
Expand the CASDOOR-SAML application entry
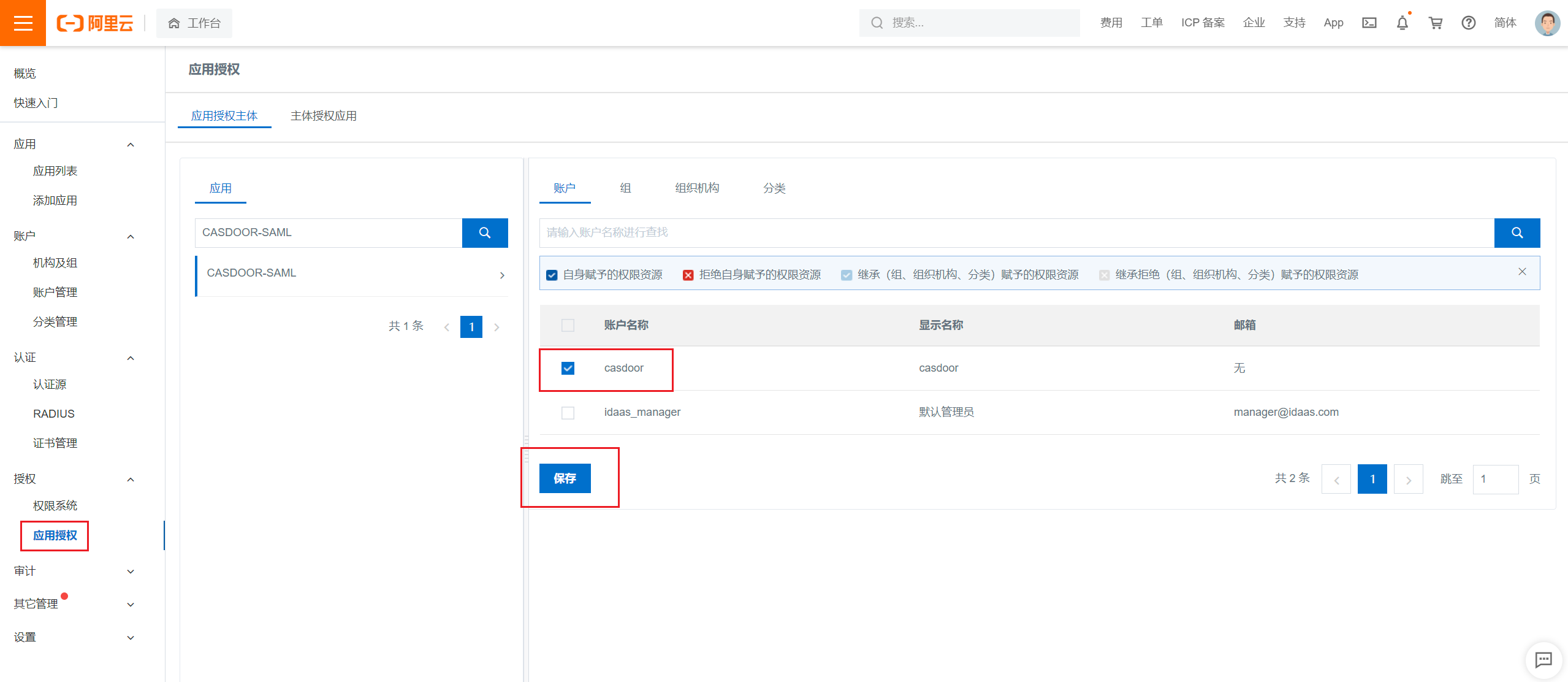click(x=502, y=275)
